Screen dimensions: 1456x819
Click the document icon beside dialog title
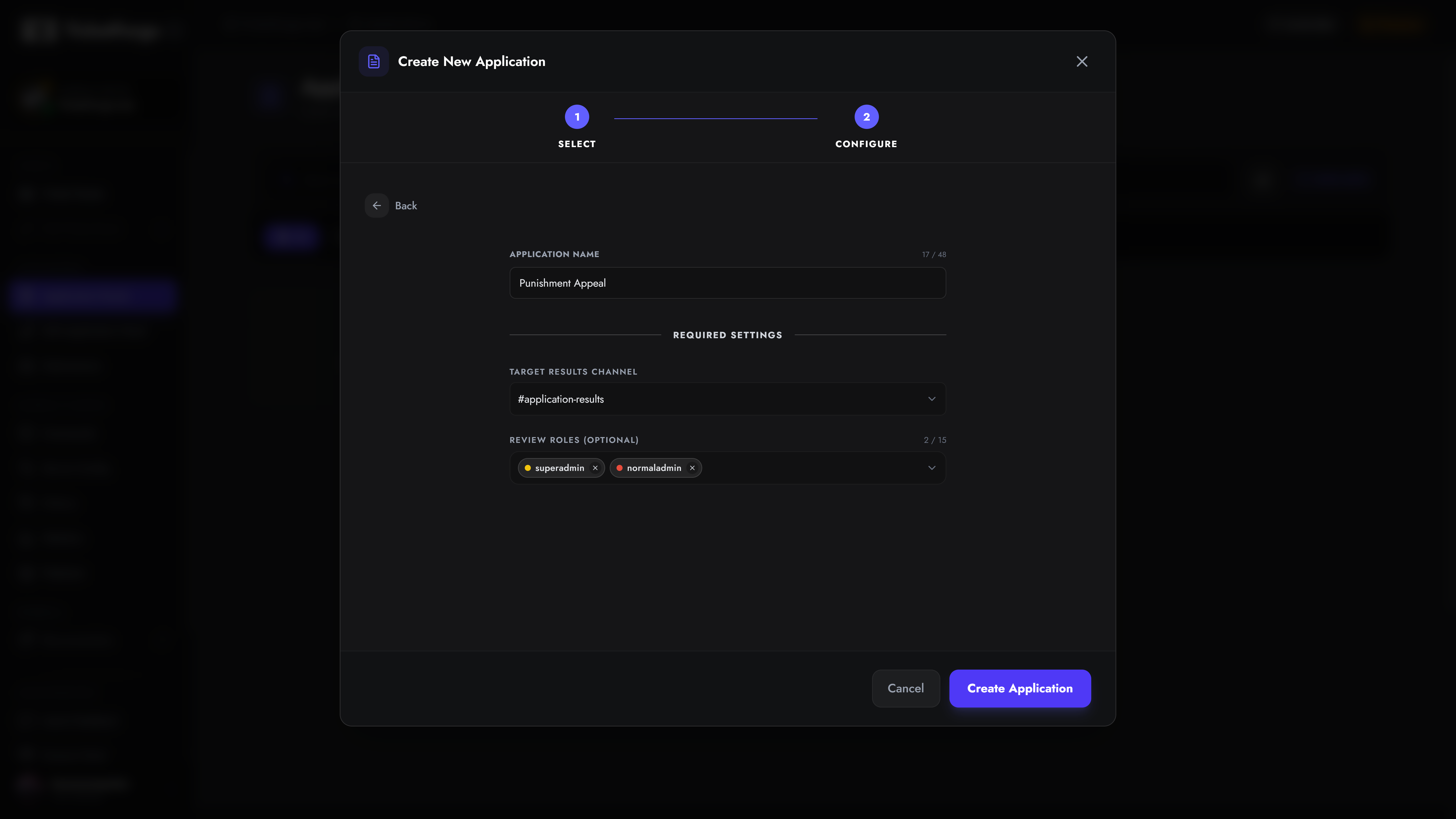coord(374,62)
